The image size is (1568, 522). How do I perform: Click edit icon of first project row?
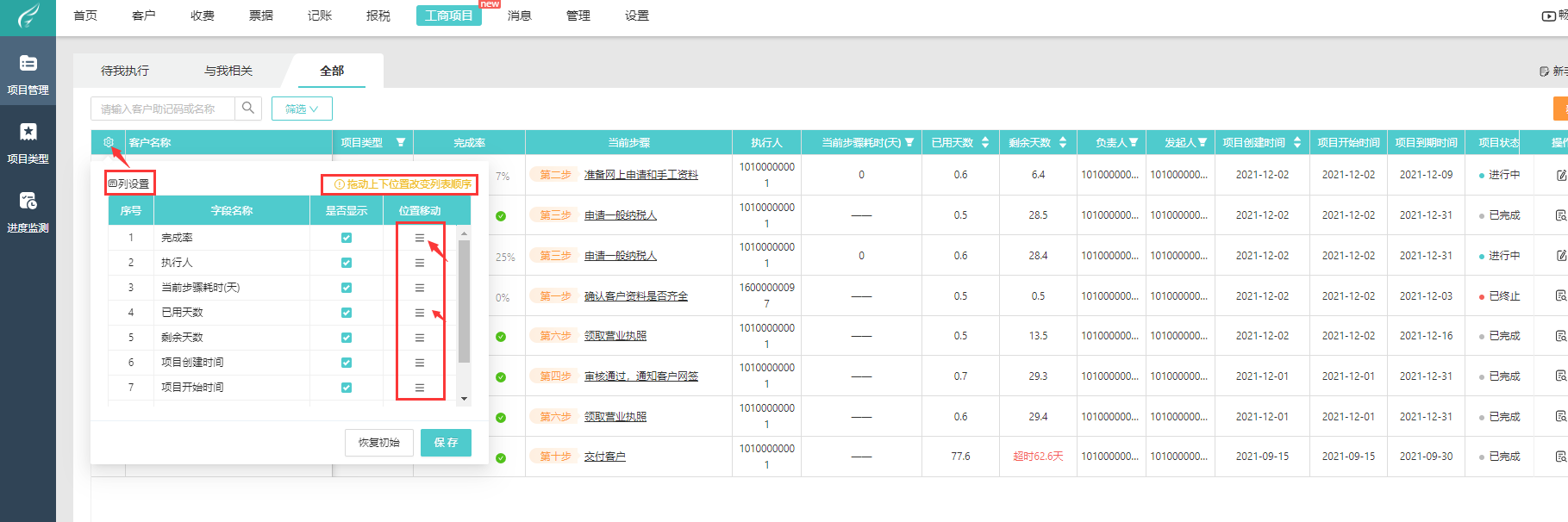[x=1561, y=175]
